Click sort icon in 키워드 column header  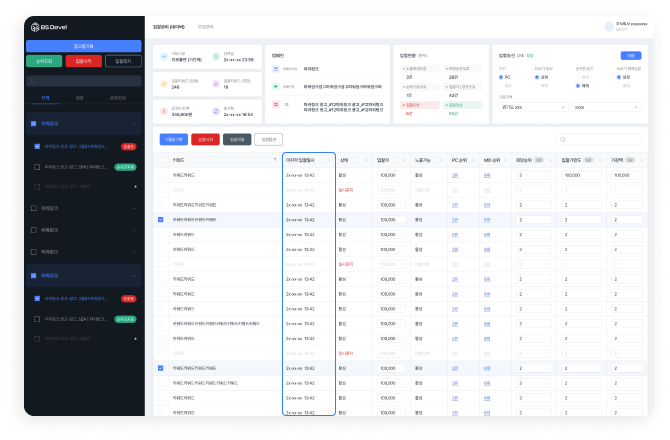tap(275, 160)
